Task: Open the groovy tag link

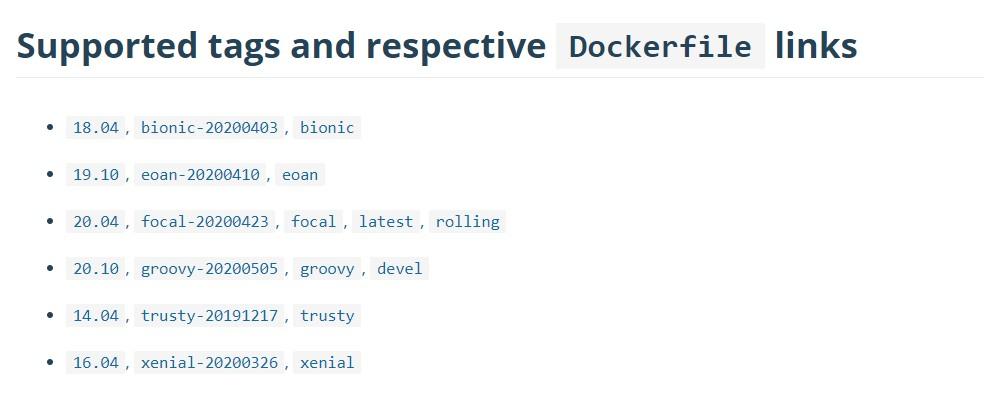Action: [327, 269]
